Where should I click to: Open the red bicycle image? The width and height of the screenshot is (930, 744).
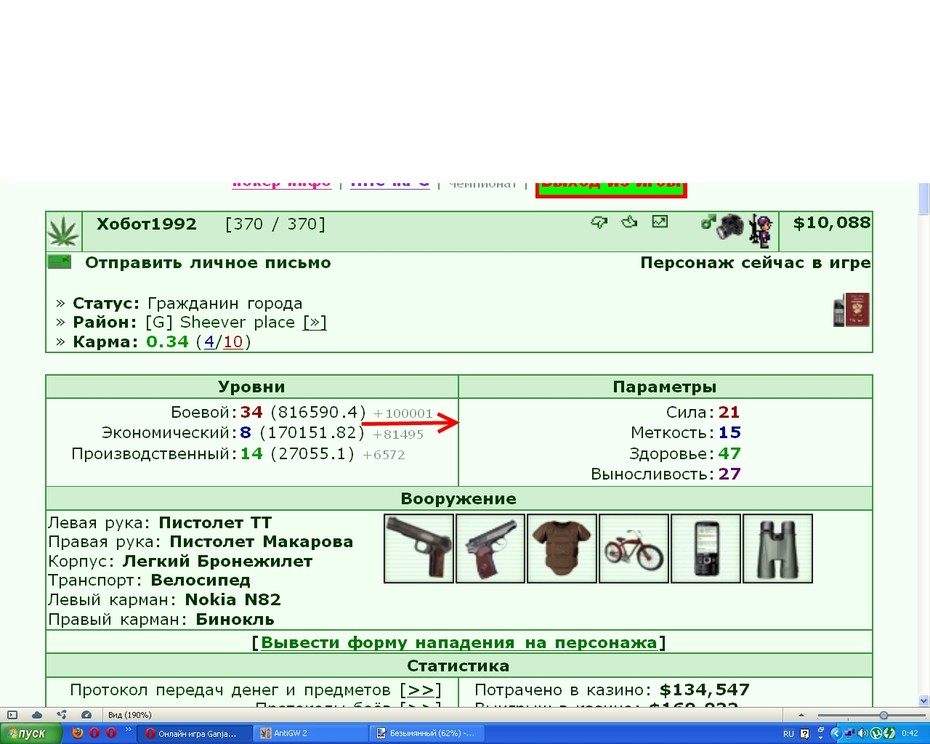coord(634,549)
